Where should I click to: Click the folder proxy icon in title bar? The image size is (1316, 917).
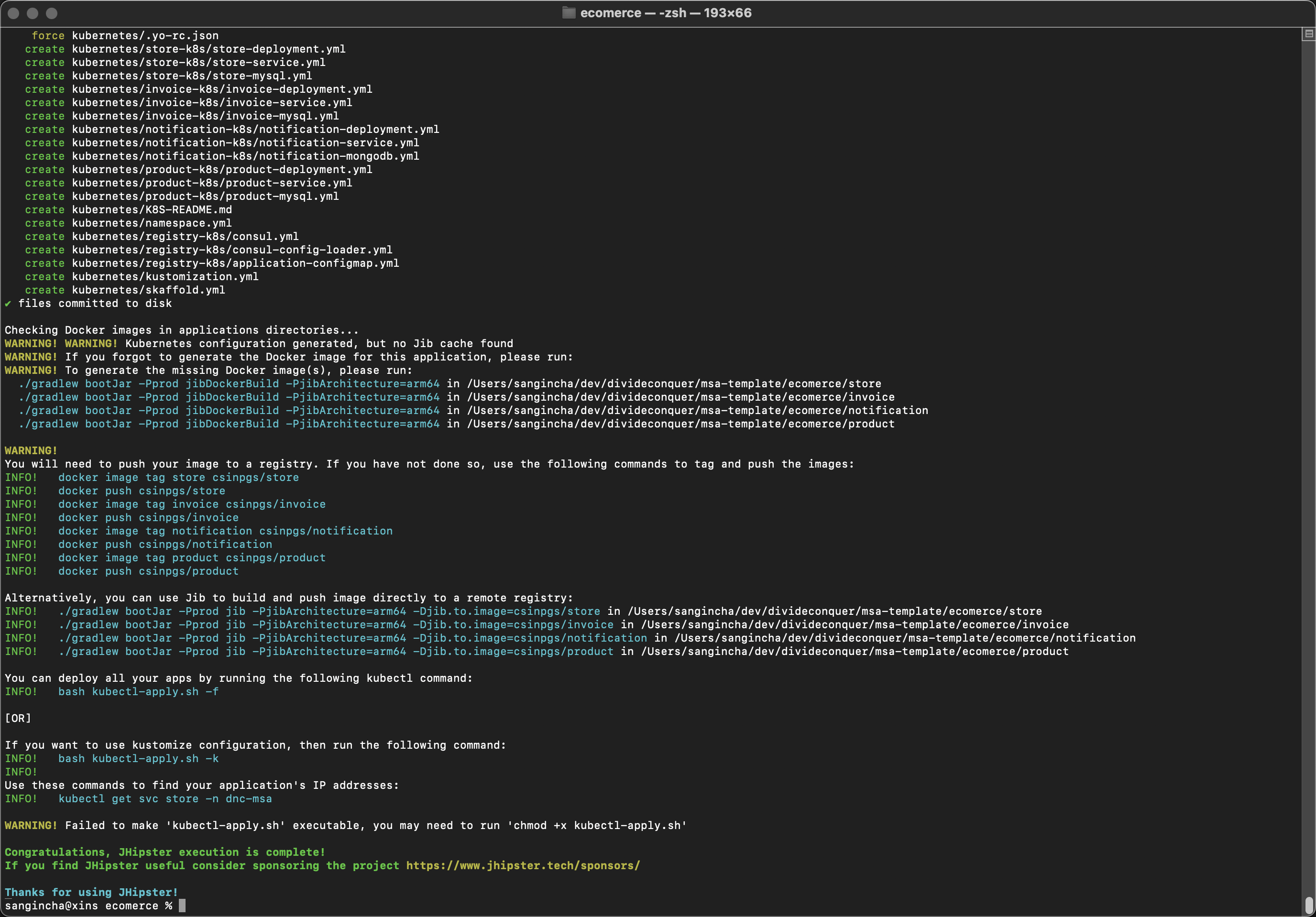568,12
